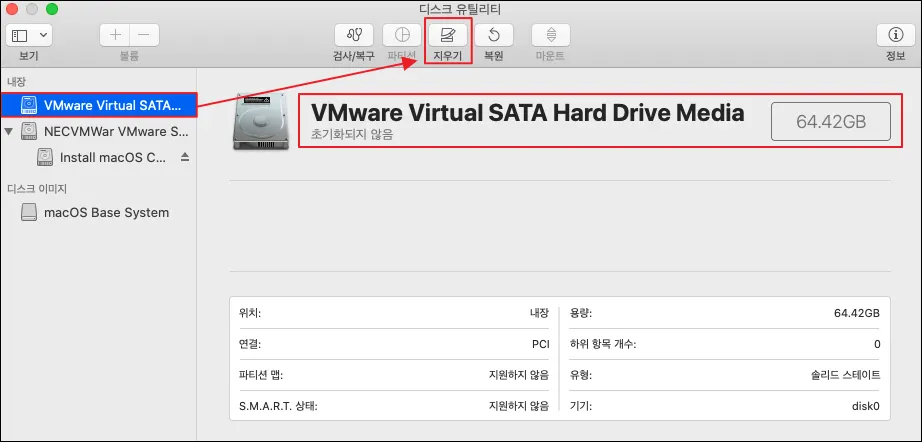Run First Aid with the stethoscope icon
This screenshot has width=922, height=442.
(x=353, y=35)
